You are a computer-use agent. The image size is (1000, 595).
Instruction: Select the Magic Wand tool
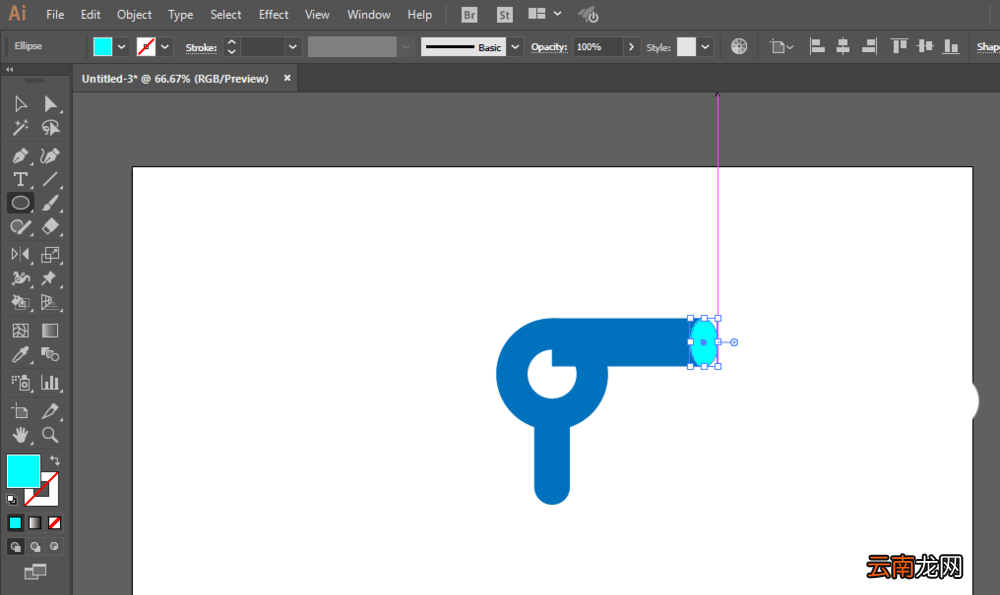pos(20,128)
